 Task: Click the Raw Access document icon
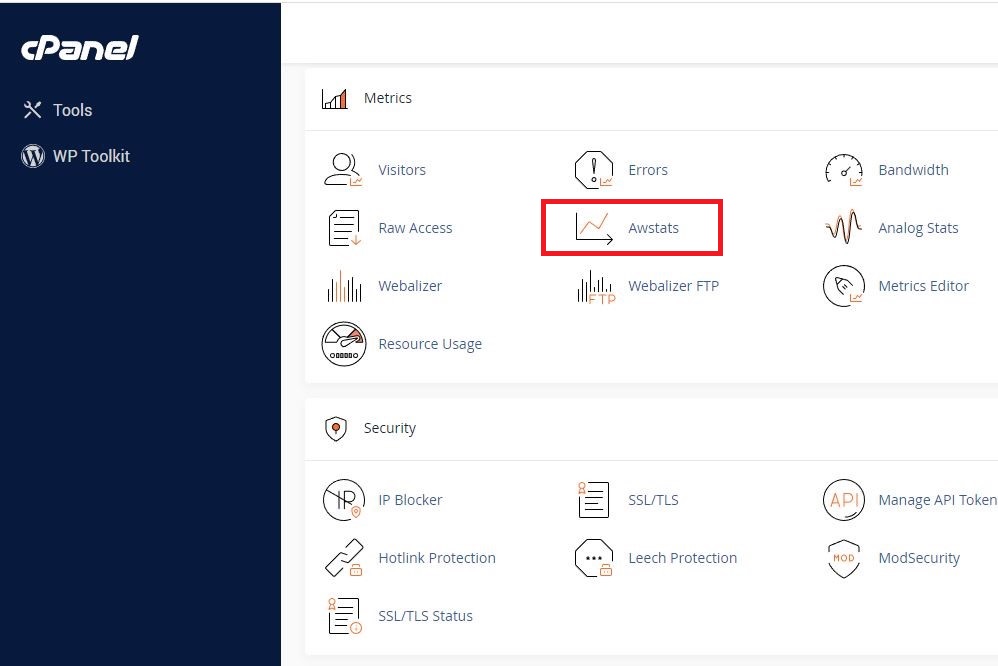tap(344, 228)
